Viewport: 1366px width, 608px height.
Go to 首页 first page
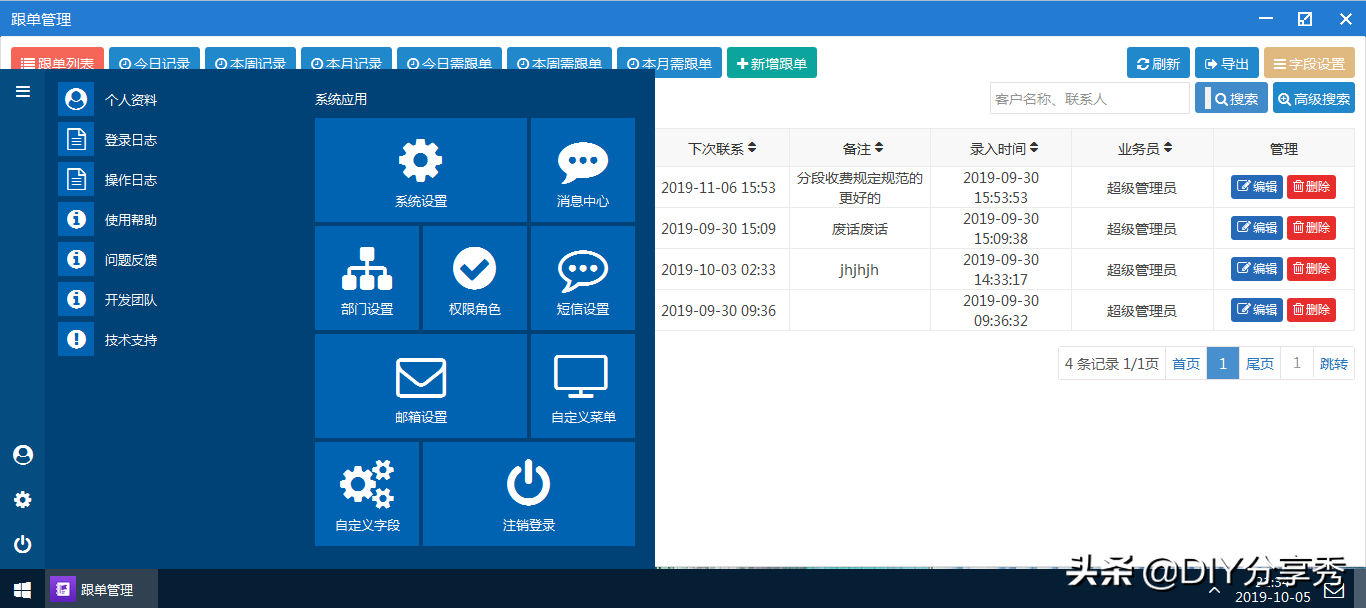coord(1186,363)
